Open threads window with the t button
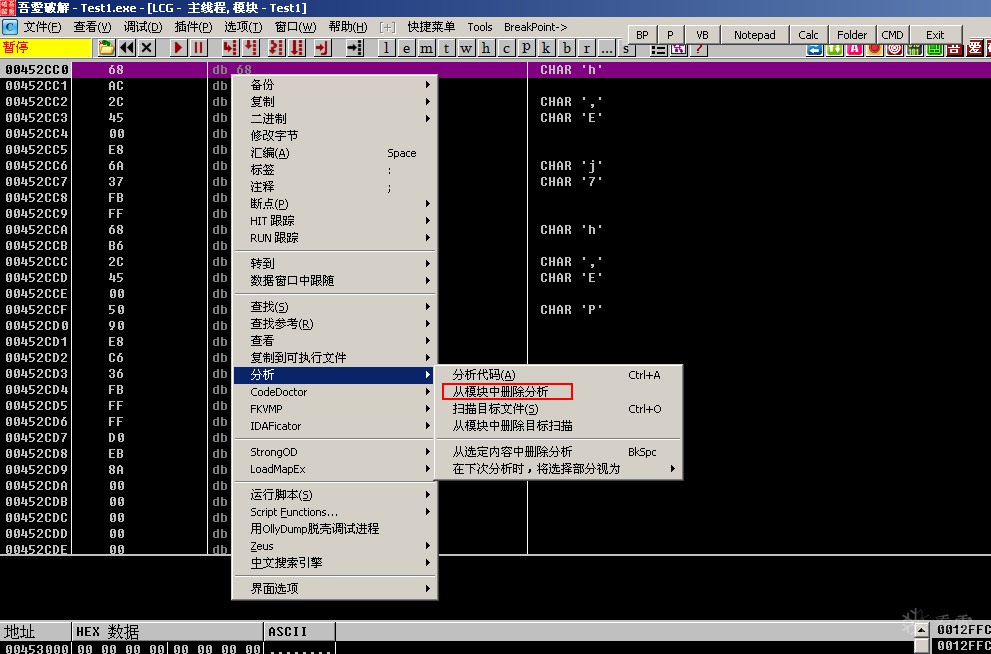Image resolution: width=991 pixels, height=654 pixels. (446, 47)
